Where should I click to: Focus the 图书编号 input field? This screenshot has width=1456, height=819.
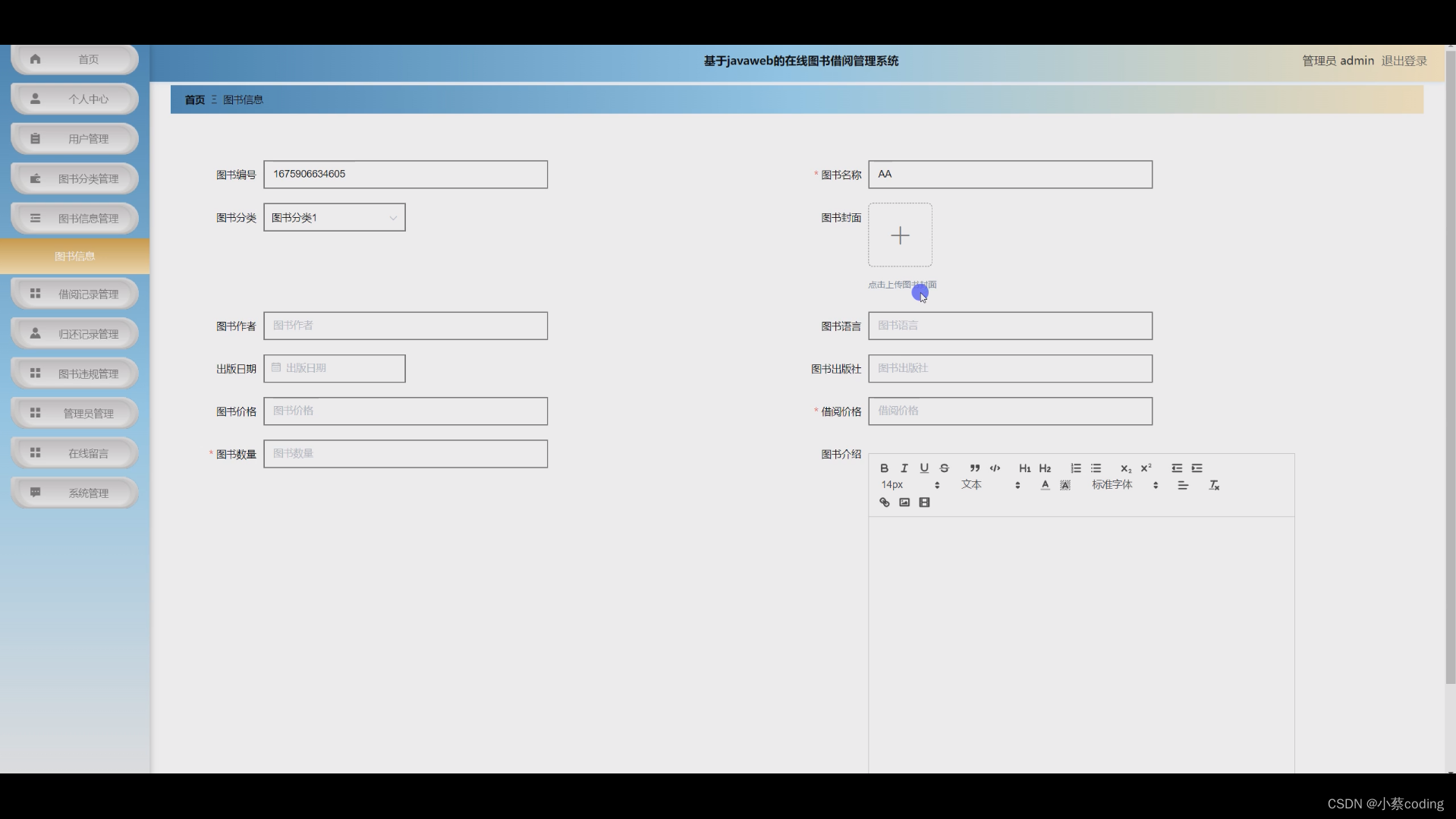pyautogui.click(x=405, y=175)
